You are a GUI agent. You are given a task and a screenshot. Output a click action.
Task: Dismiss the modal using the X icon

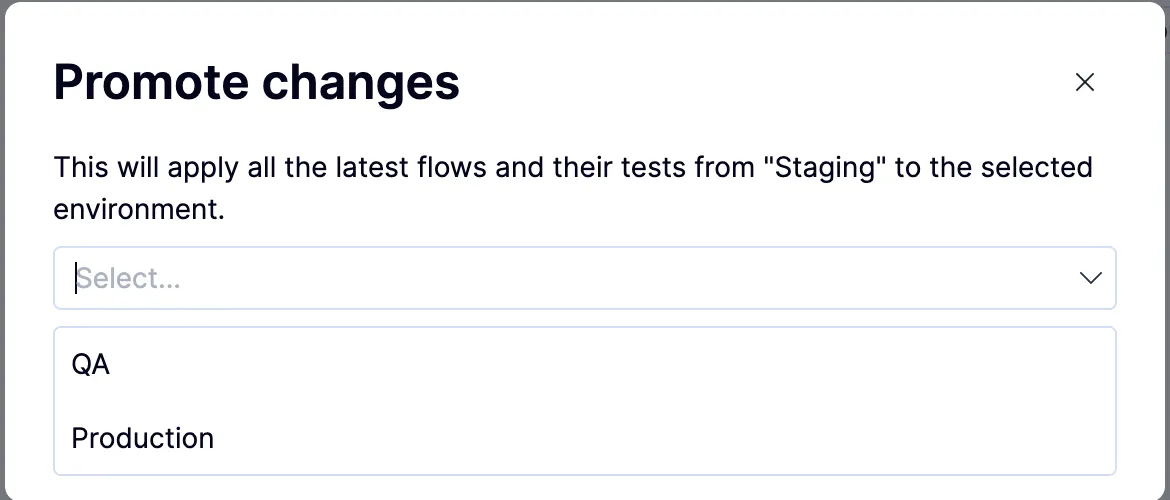point(1084,83)
